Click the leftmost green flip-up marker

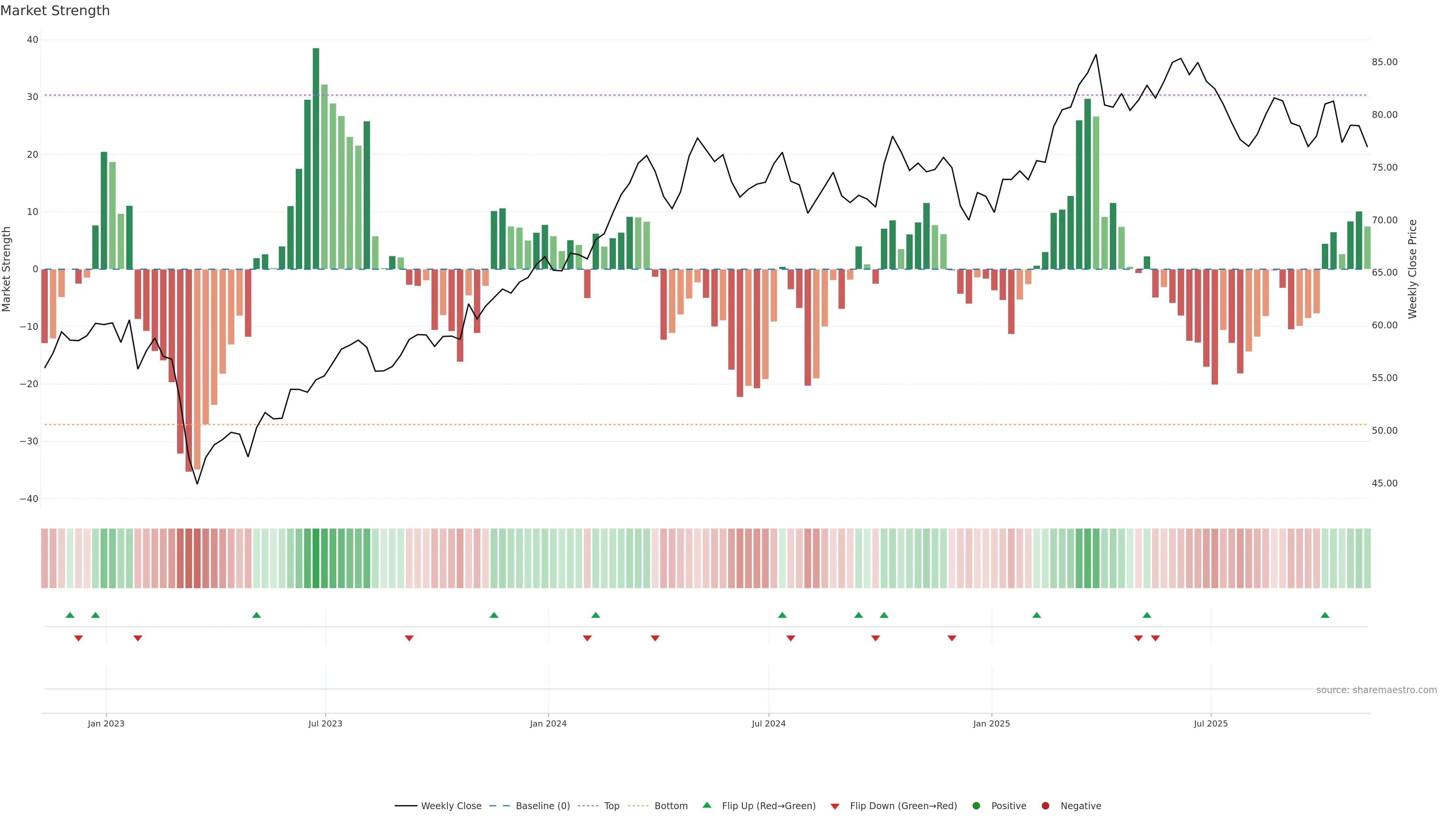[70, 615]
